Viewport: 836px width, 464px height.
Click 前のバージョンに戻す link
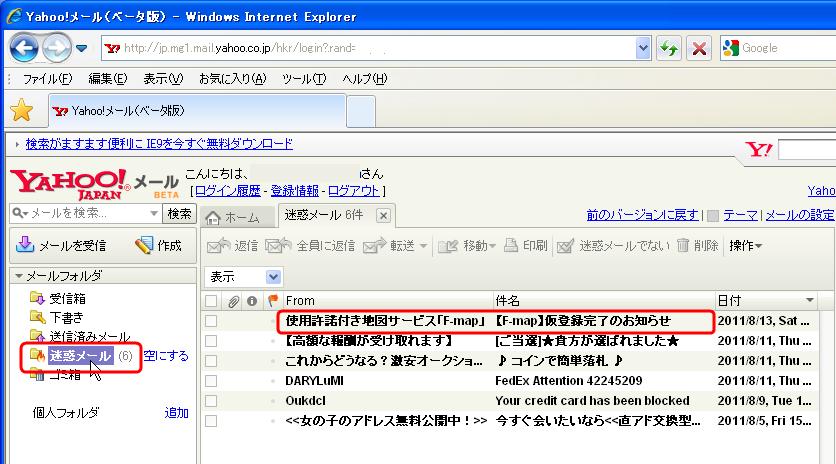click(x=642, y=215)
